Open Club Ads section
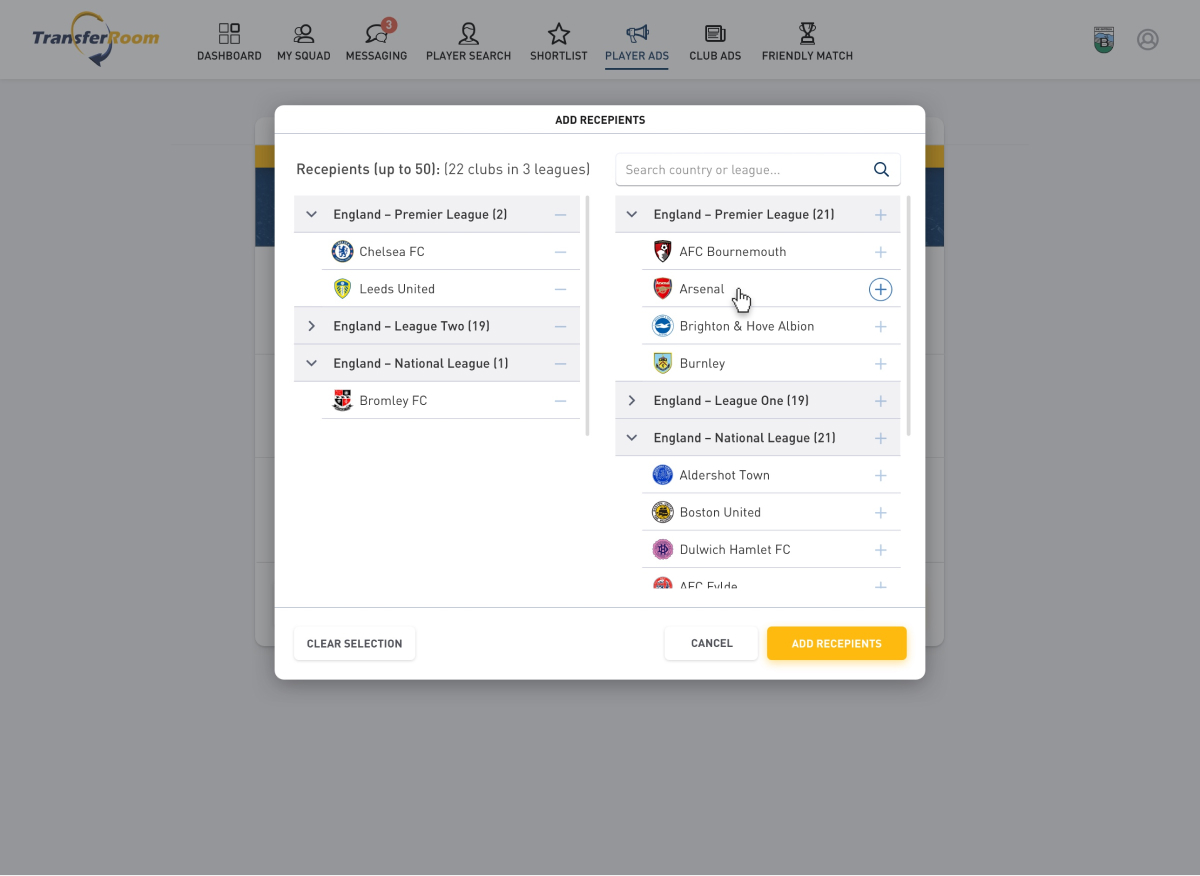The width and height of the screenshot is (1200, 876). click(715, 42)
